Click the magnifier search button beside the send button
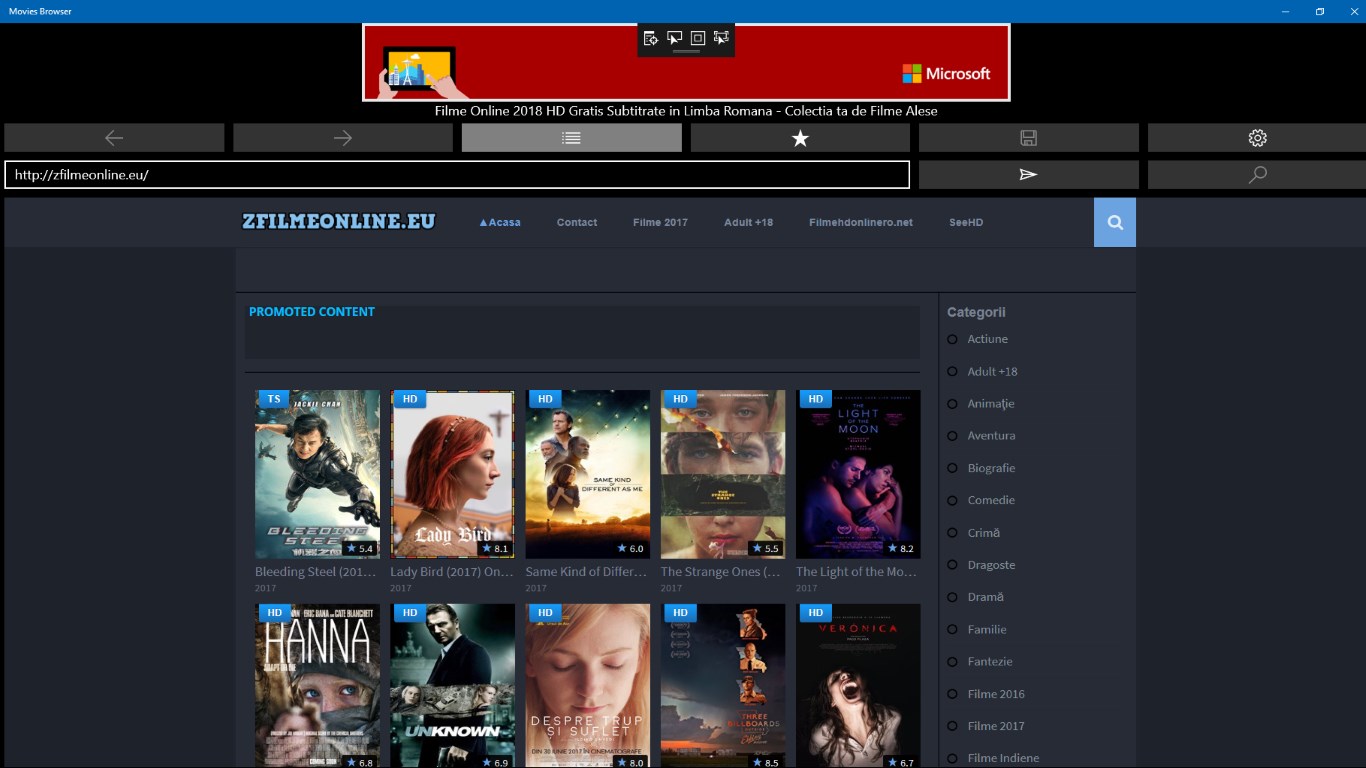 tap(1257, 175)
